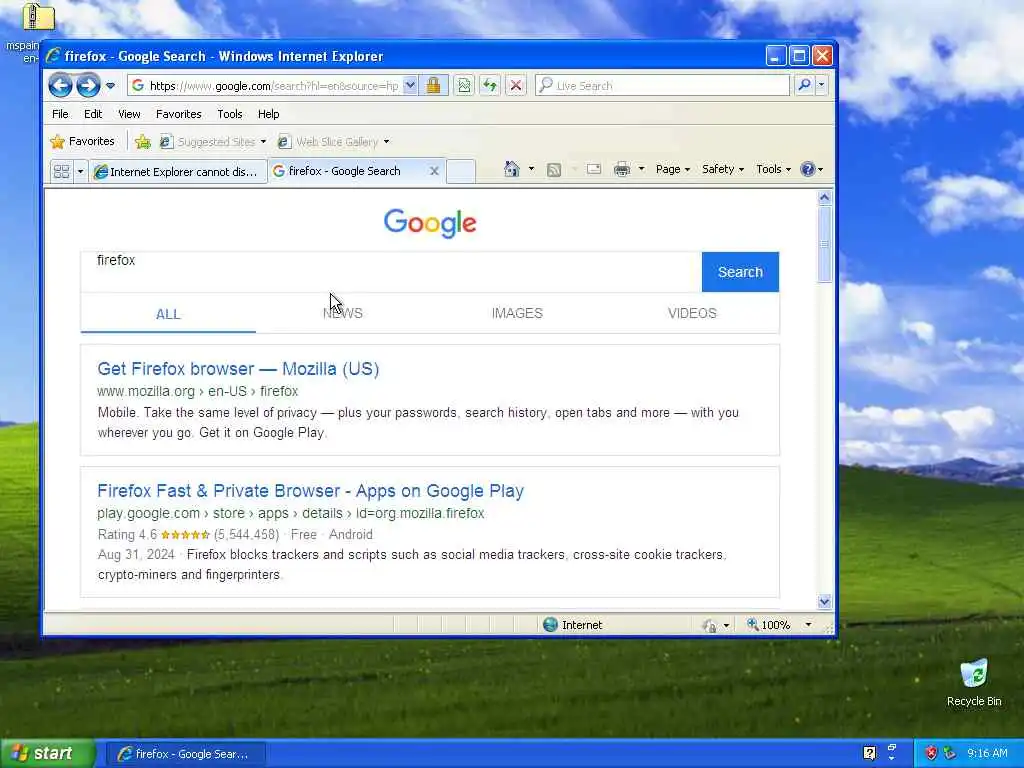Viewport: 1024px width, 768px height.
Task: Expand the Print dropdown arrow
Action: (x=641, y=169)
